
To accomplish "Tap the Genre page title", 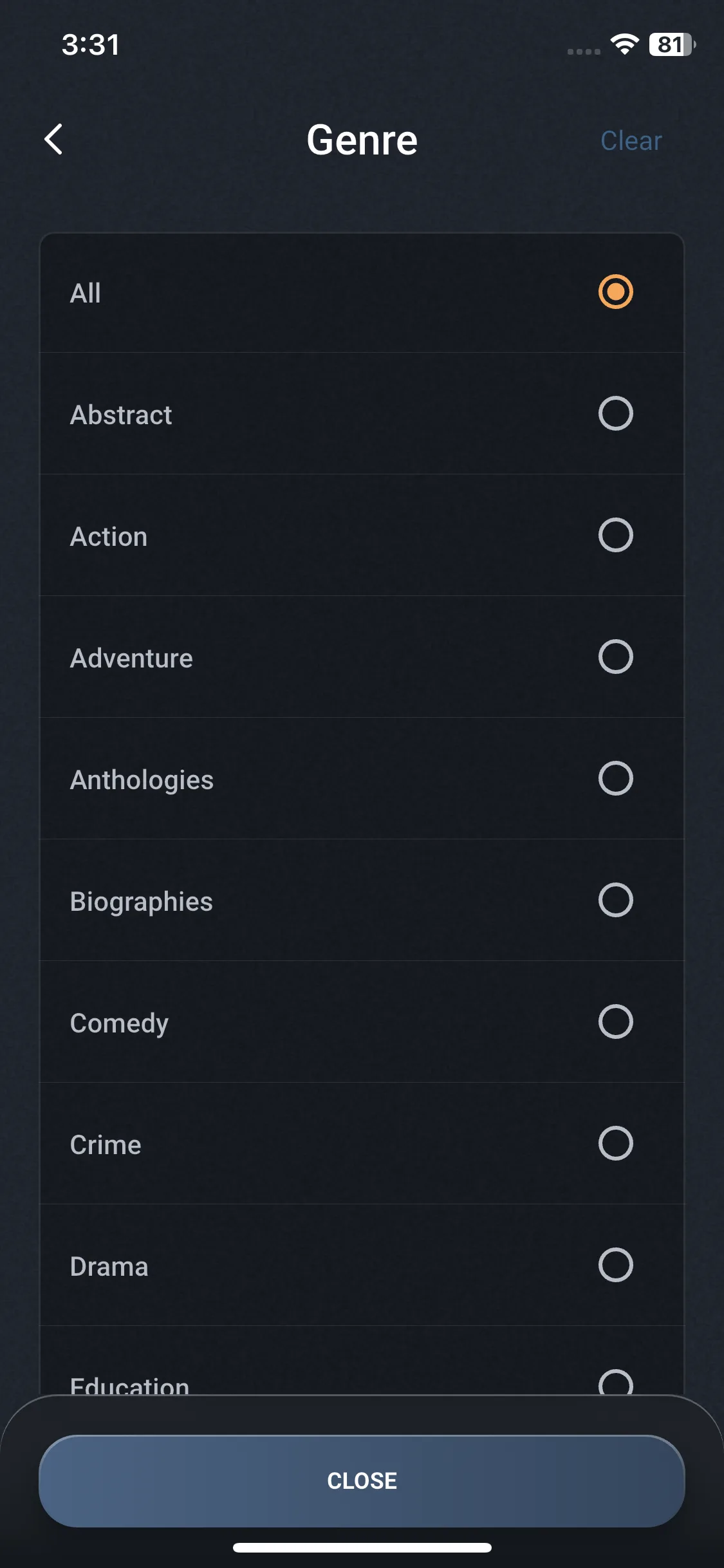I will click(x=362, y=140).
